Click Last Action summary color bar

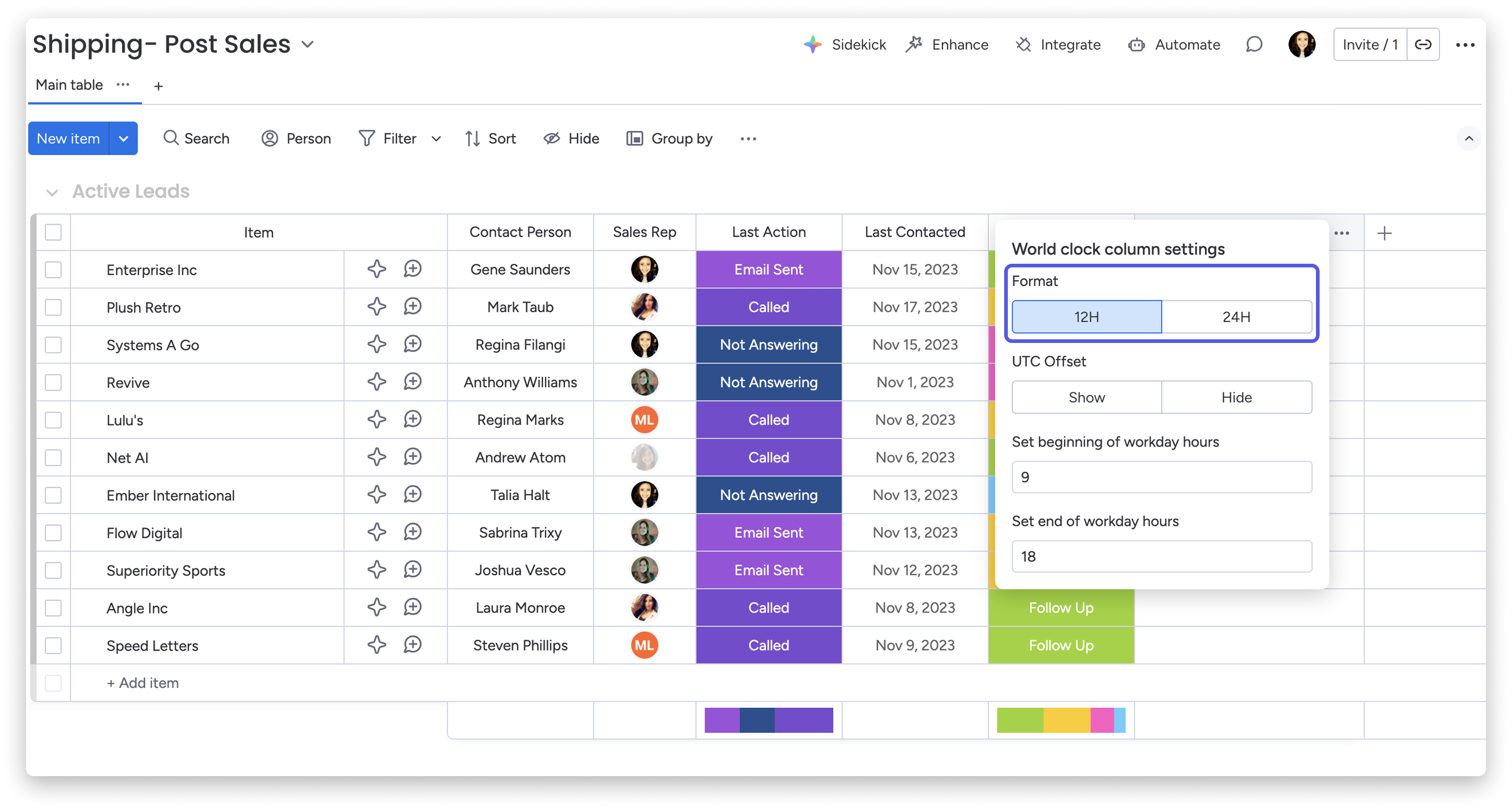769,720
